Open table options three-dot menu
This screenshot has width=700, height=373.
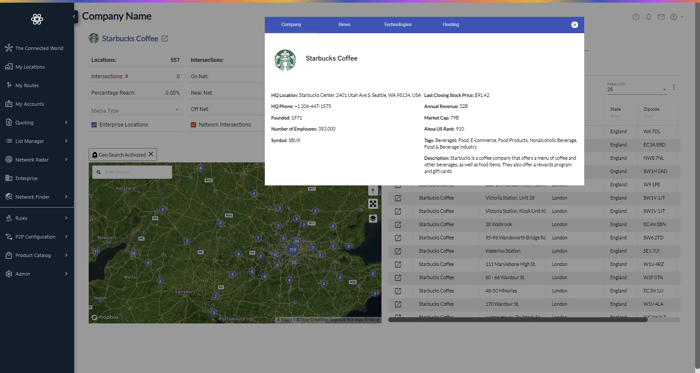tap(674, 88)
